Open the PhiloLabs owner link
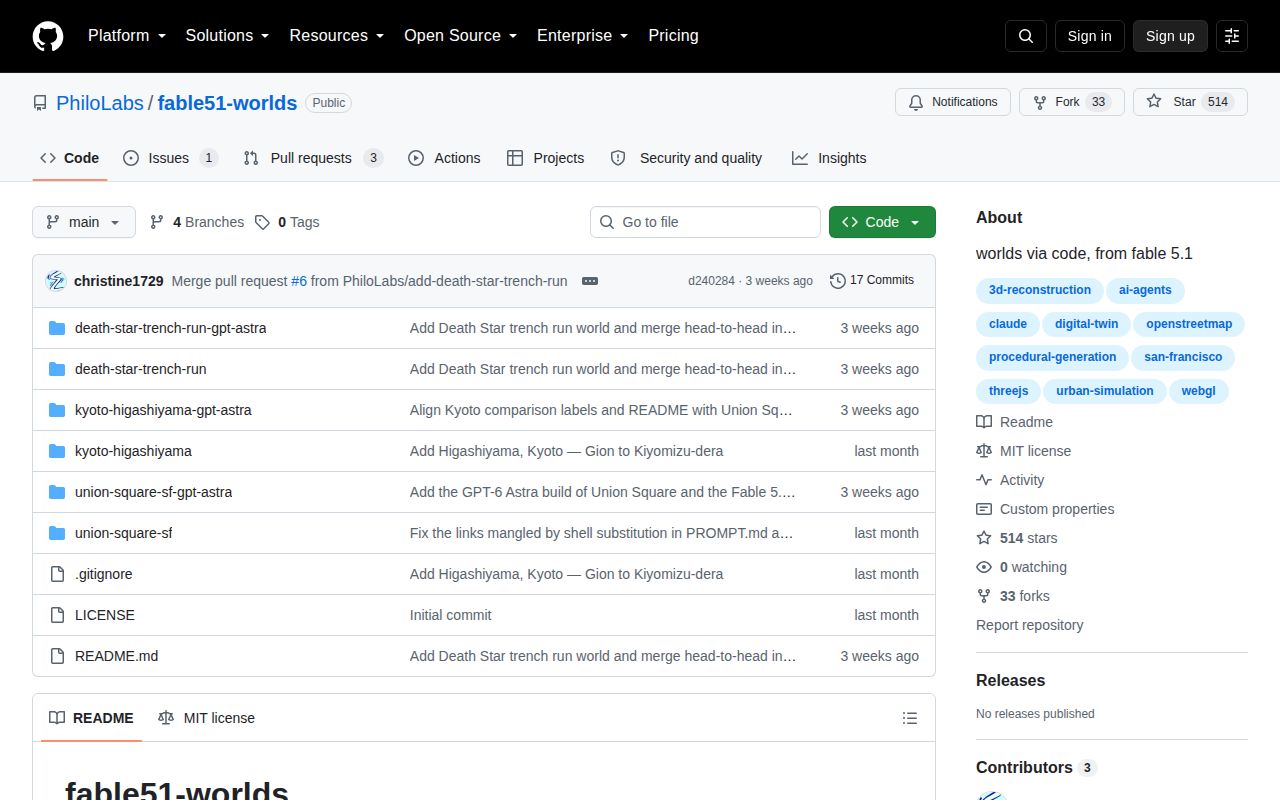 click(101, 103)
